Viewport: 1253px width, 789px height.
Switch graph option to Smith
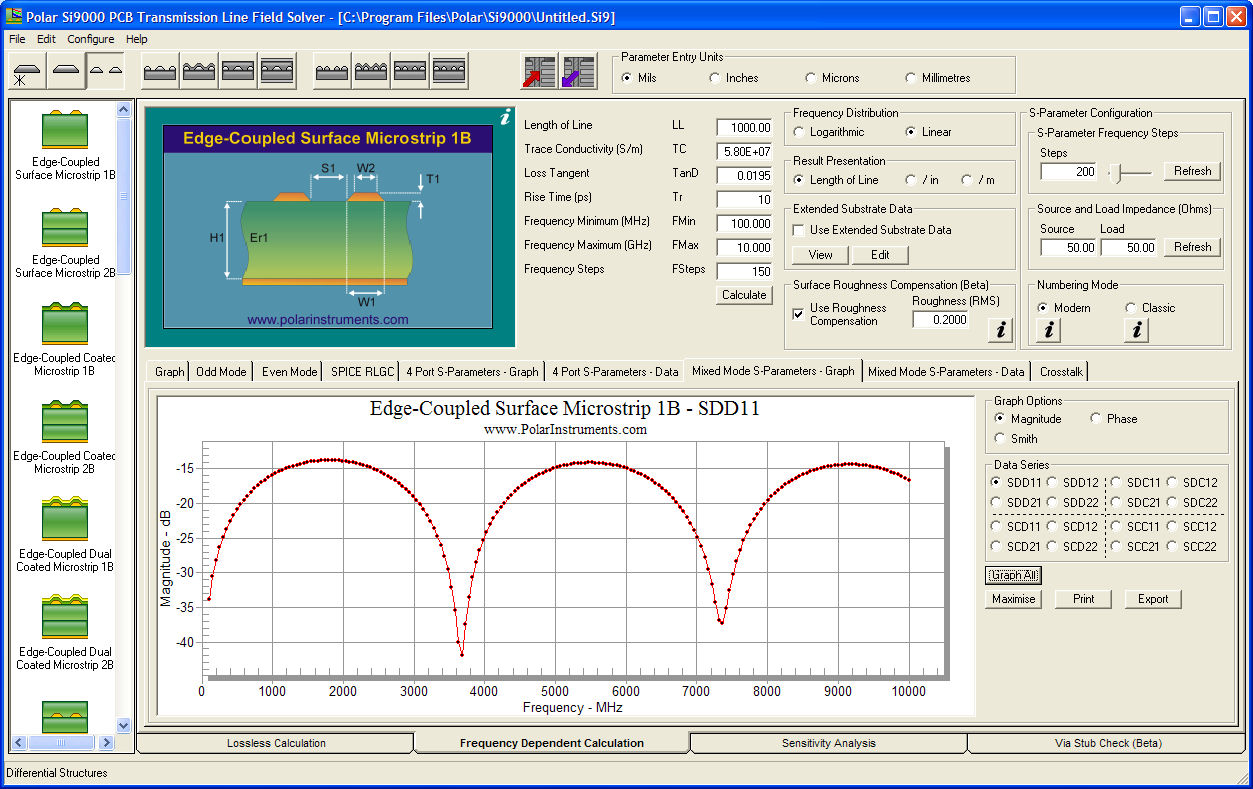(x=1000, y=439)
